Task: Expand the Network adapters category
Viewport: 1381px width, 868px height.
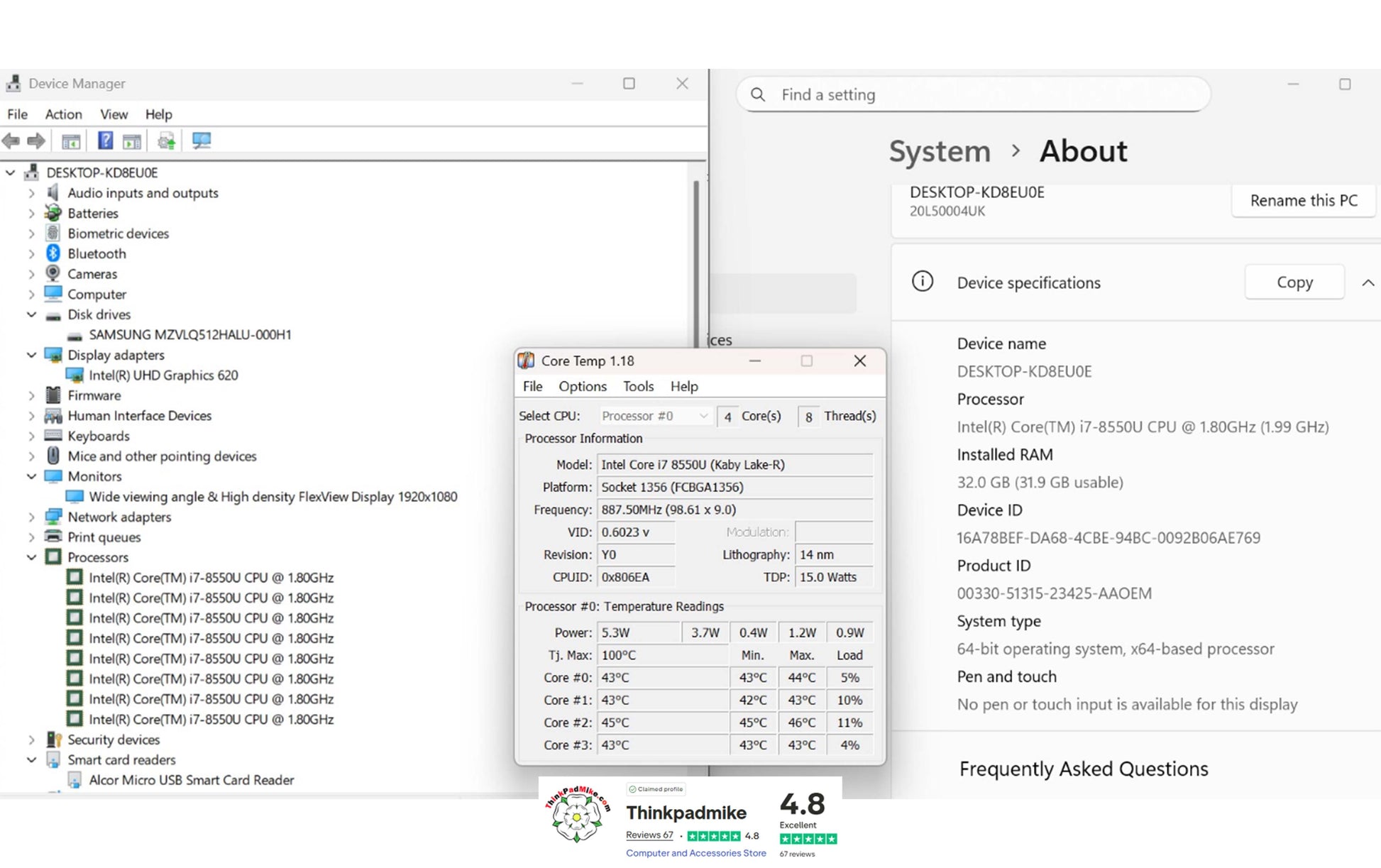Action: [31, 517]
